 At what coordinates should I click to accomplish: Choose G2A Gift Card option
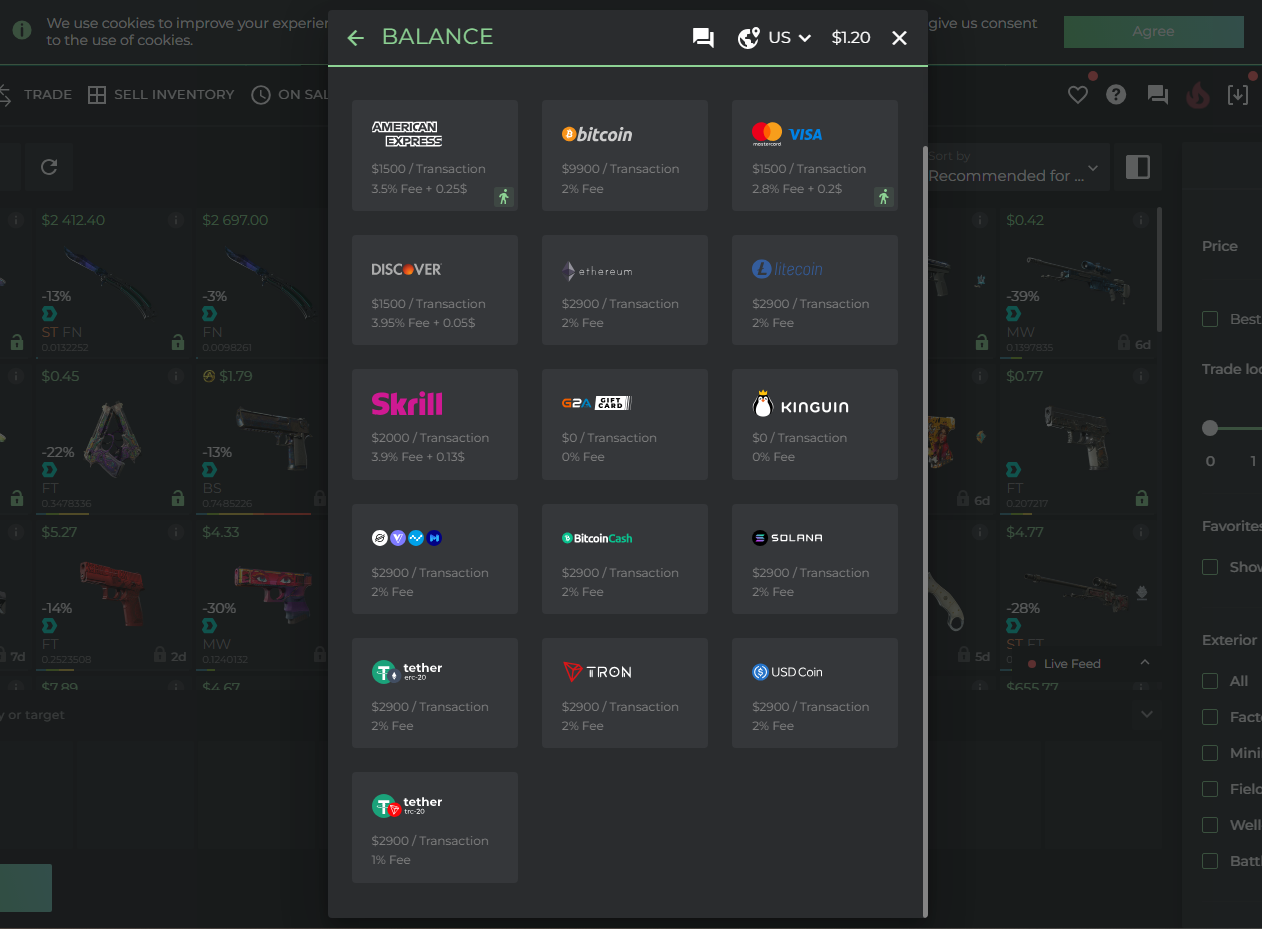pos(625,424)
